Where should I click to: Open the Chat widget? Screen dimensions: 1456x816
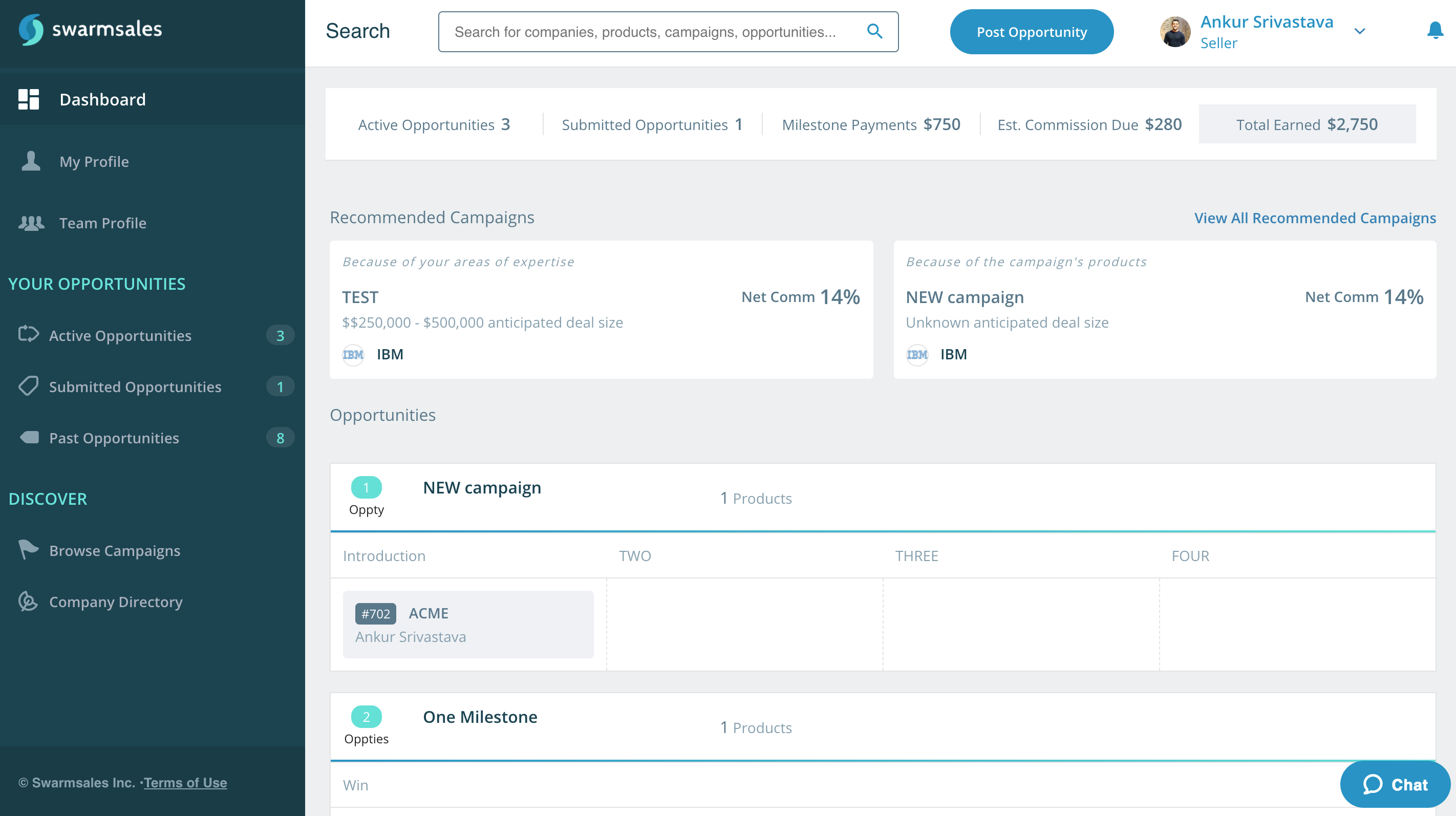coord(1395,784)
